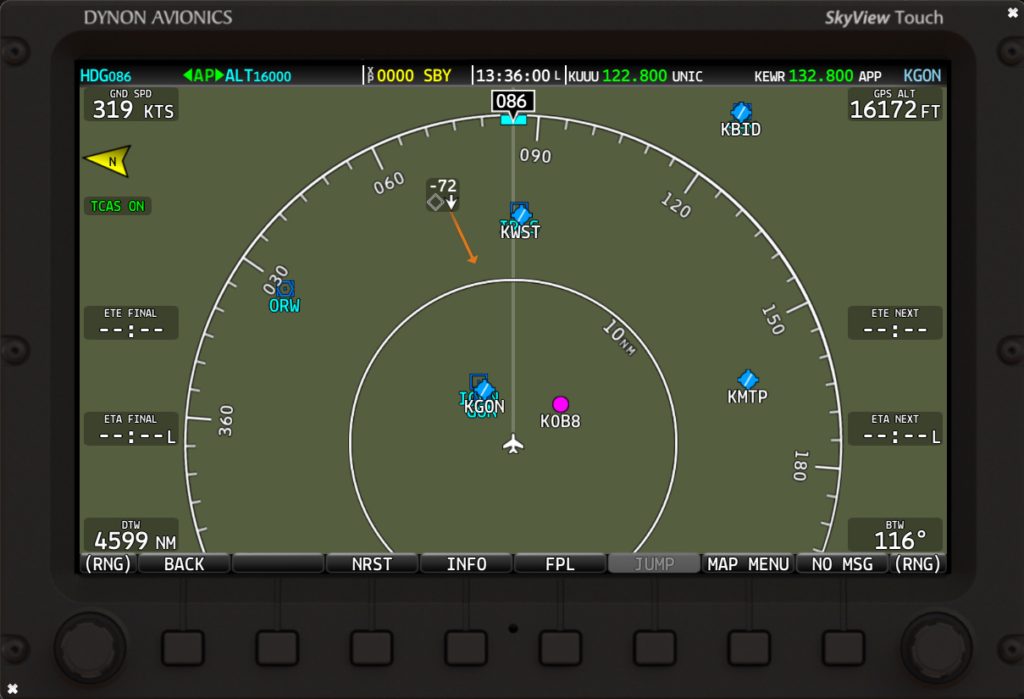The height and width of the screenshot is (699, 1024).
Task: Open the FPL flight plan menu
Action: [x=560, y=564]
